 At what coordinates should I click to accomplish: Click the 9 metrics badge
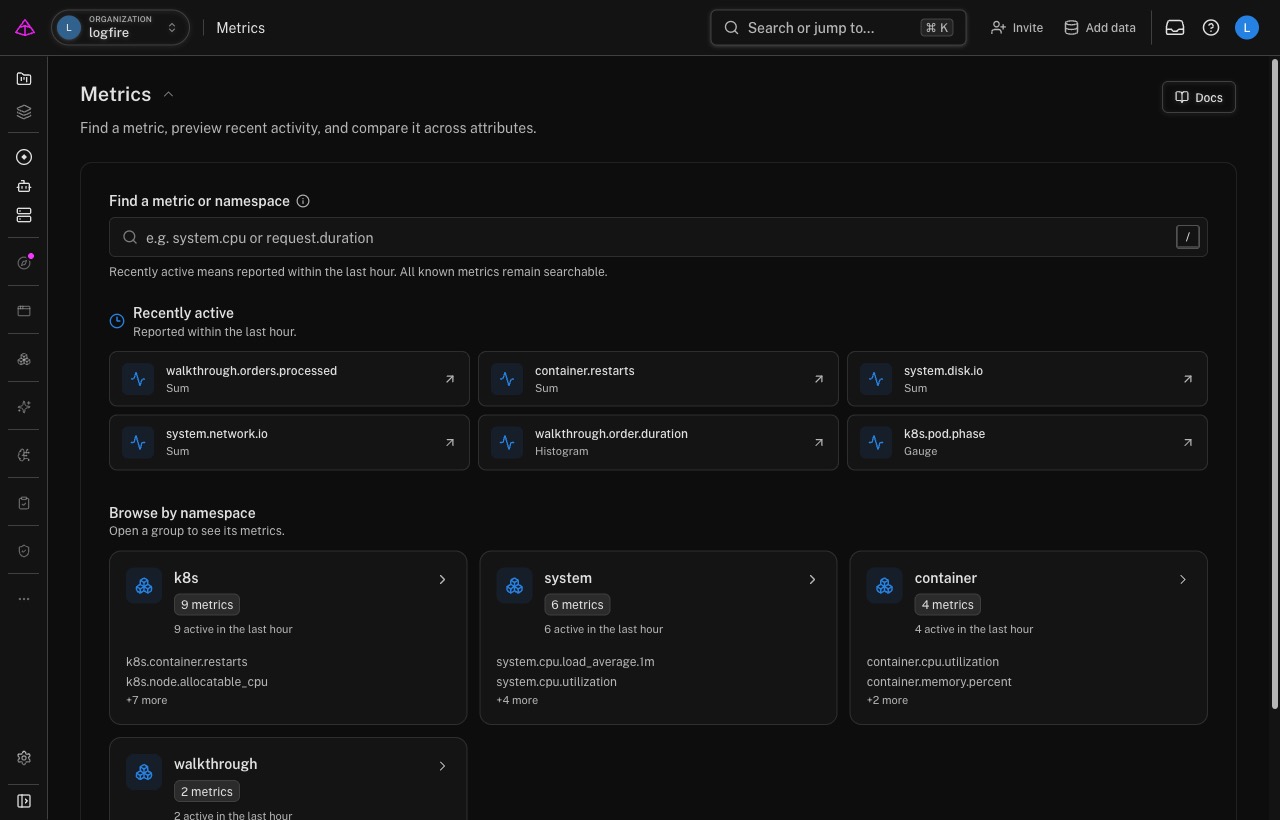[207, 604]
